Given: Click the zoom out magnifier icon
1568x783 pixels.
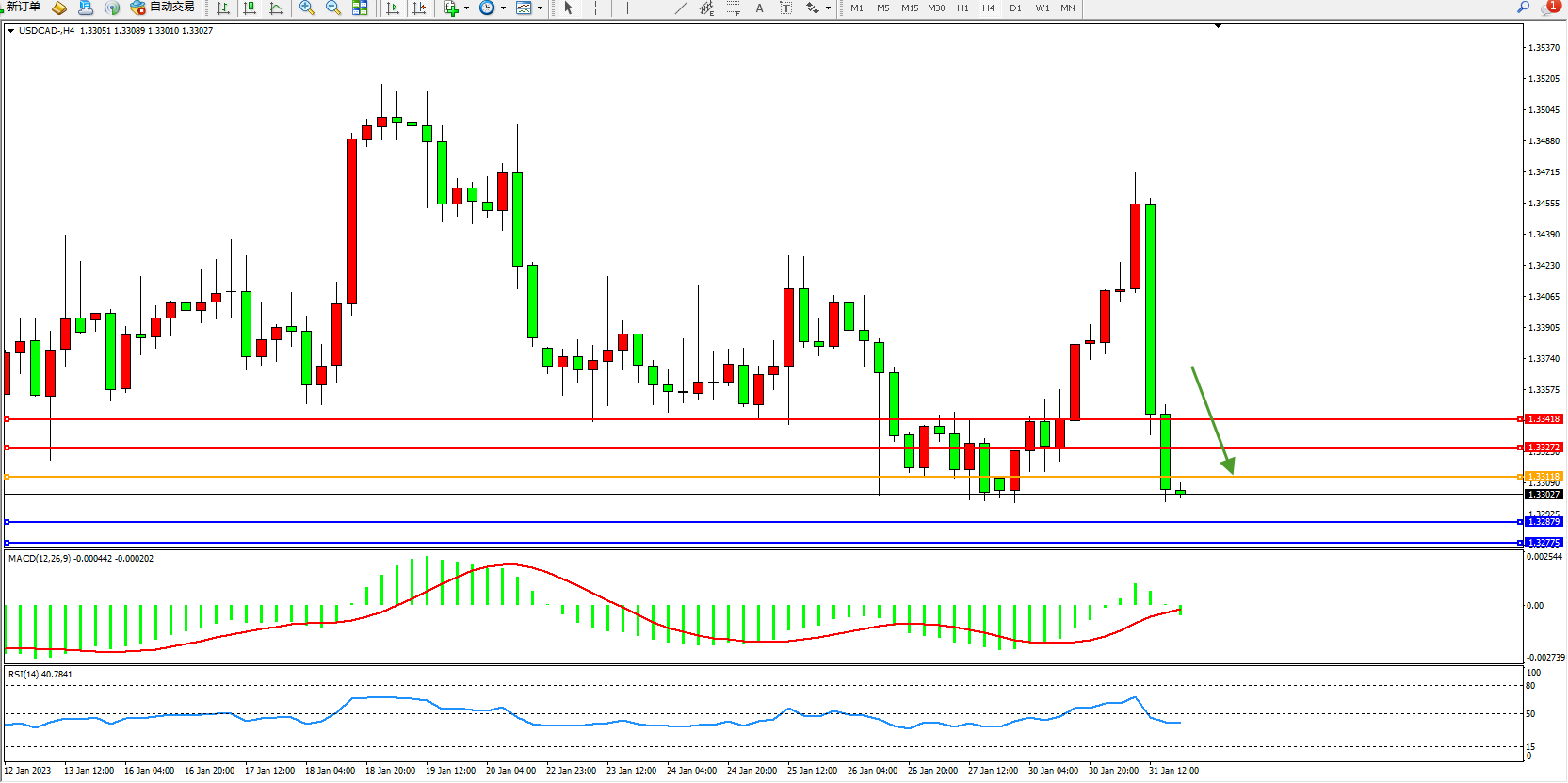Looking at the screenshot, I should coord(332,8).
